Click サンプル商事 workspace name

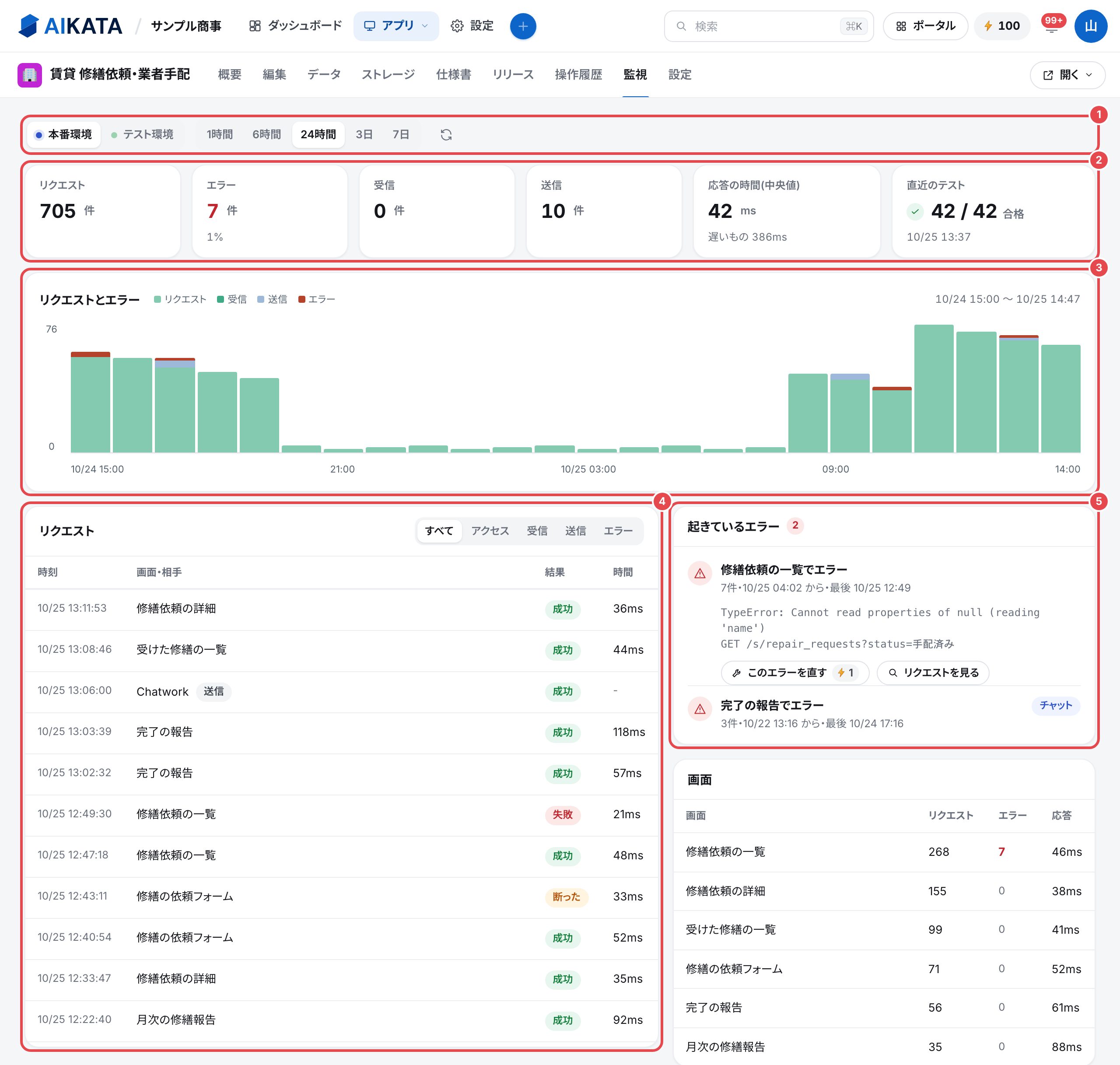(185, 26)
